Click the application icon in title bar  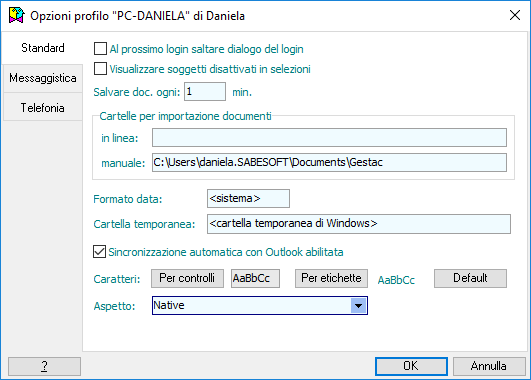pos(17,16)
